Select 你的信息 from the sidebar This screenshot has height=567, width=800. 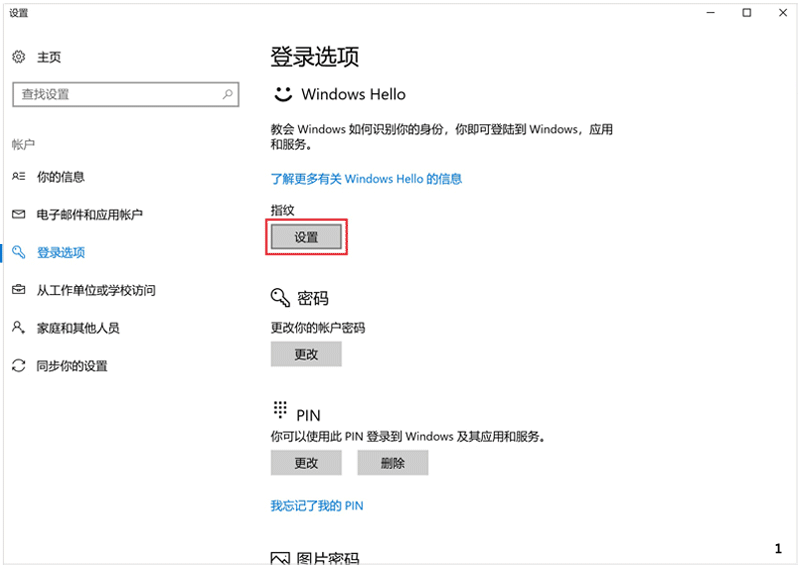click(61, 177)
